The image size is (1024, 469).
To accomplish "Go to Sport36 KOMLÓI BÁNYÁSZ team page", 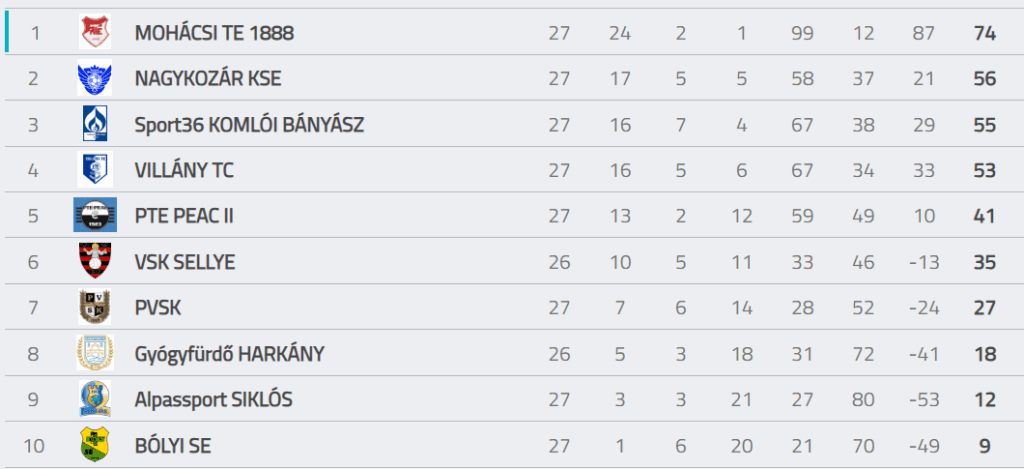I will click(x=249, y=125).
